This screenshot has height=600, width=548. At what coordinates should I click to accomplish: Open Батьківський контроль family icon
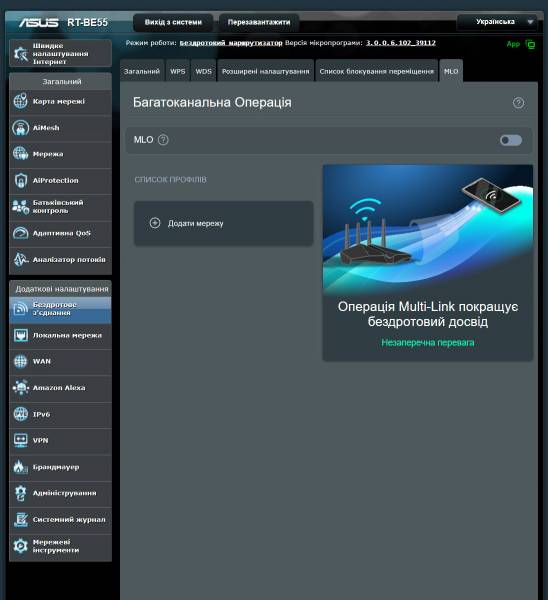tap(21, 207)
